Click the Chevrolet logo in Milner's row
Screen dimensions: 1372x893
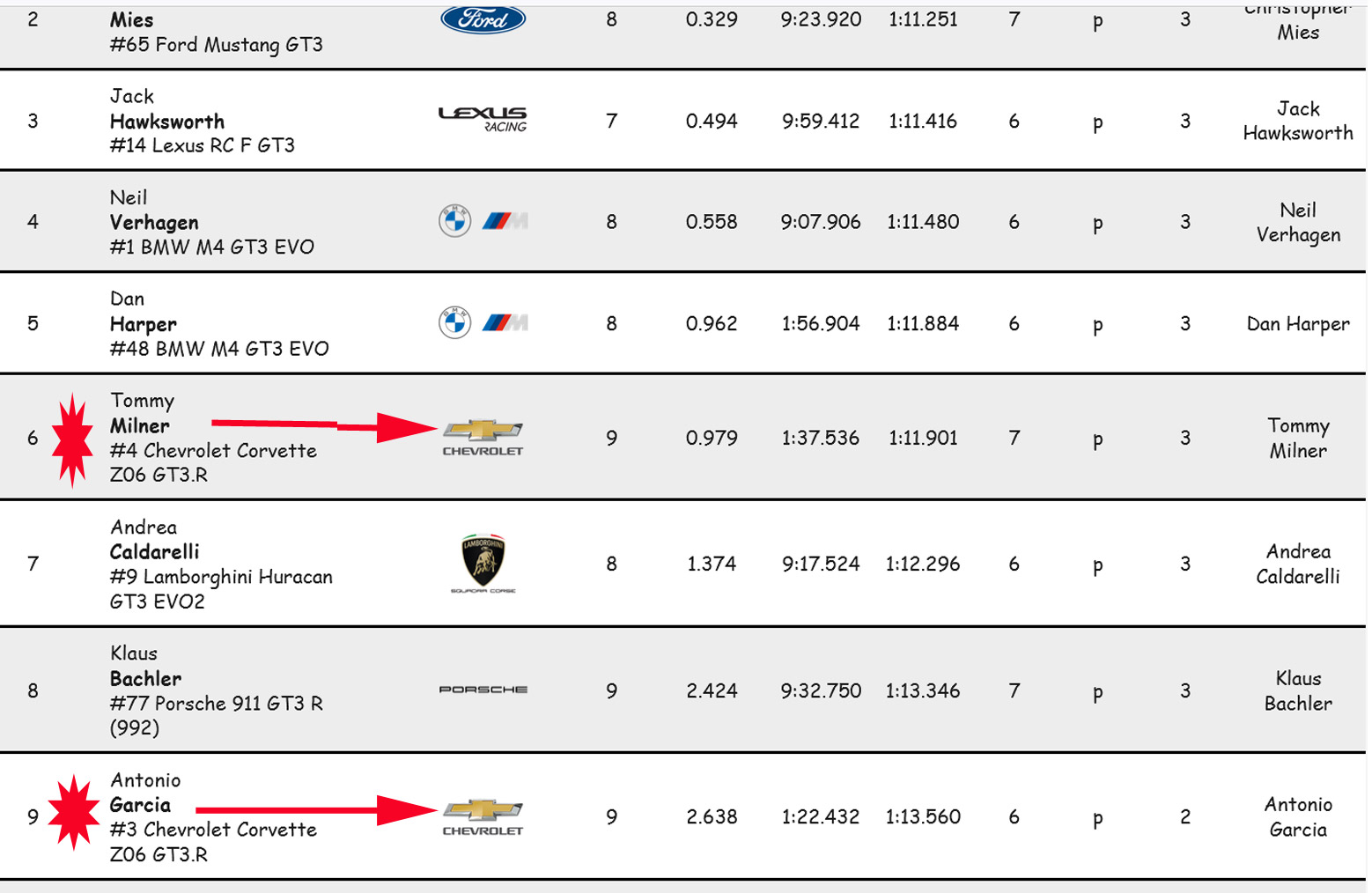pyautogui.click(x=483, y=437)
